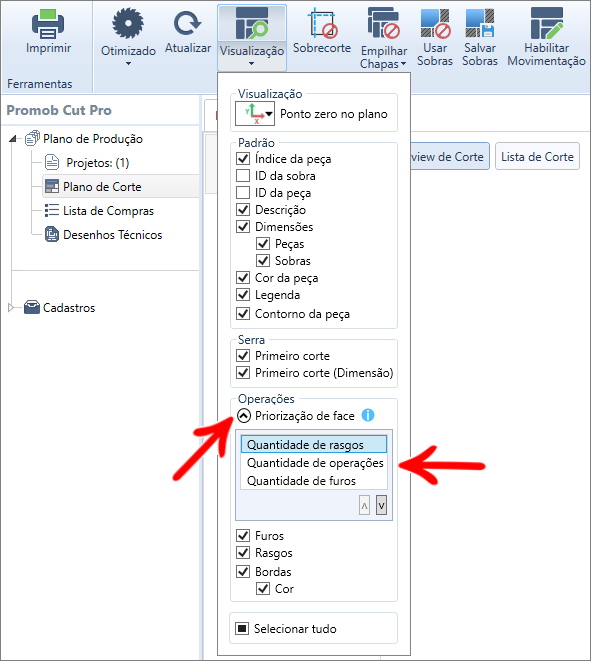Click the Salvar Sobras icon
This screenshot has height=661, width=591.
pyautogui.click(x=480, y=23)
